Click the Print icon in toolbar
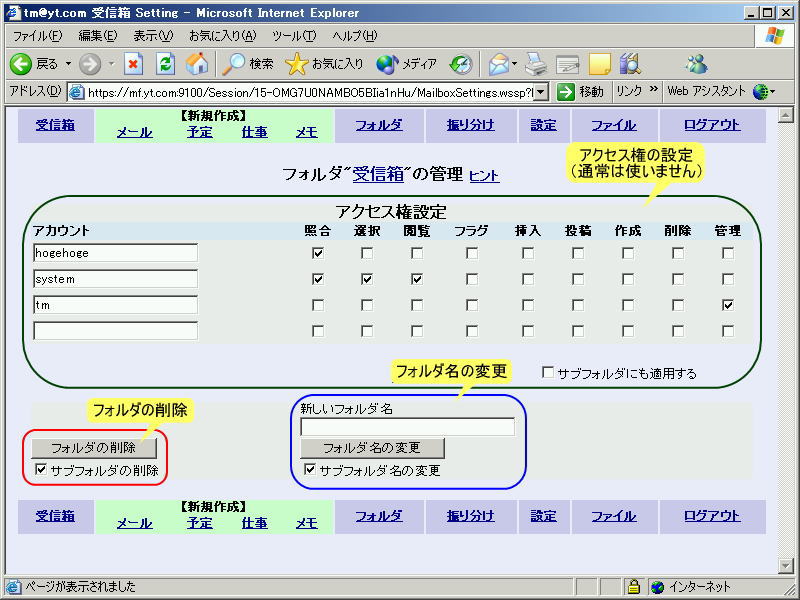Image resolution: width=800 pixels, height=600 pixels. [537, 64]
